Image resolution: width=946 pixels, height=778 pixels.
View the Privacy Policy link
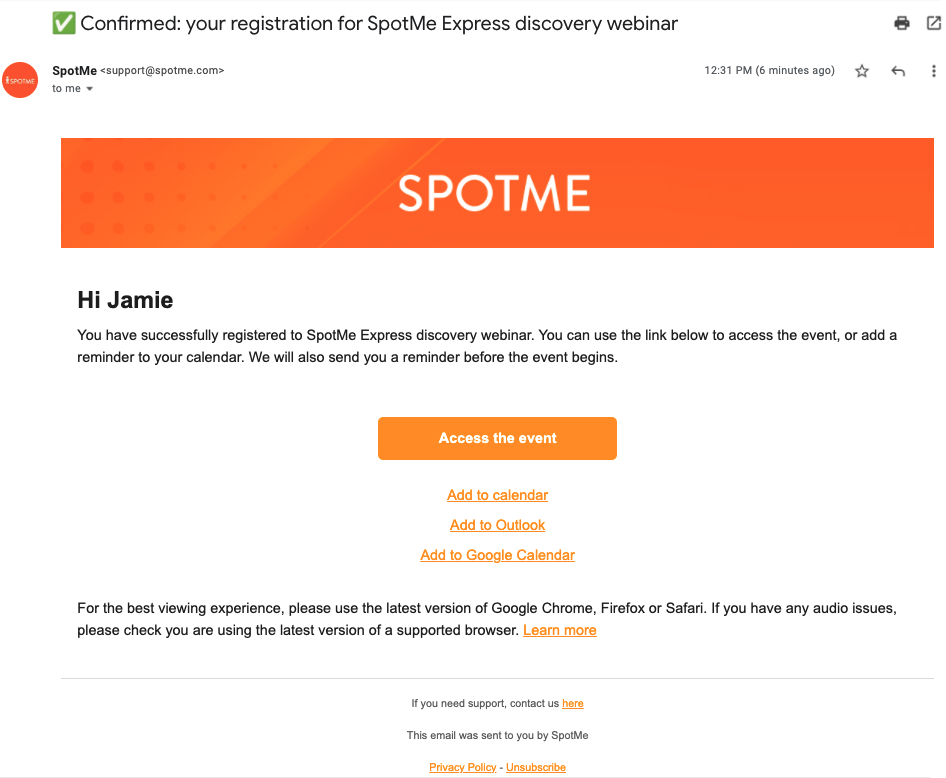click(x=462, y=767)
